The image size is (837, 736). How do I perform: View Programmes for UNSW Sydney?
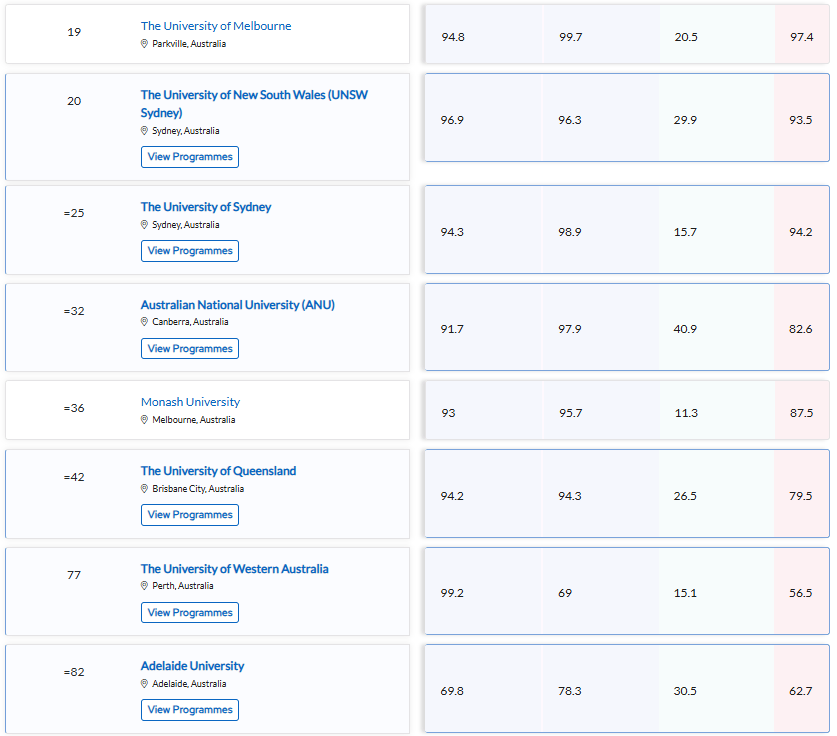click(190, 157)
